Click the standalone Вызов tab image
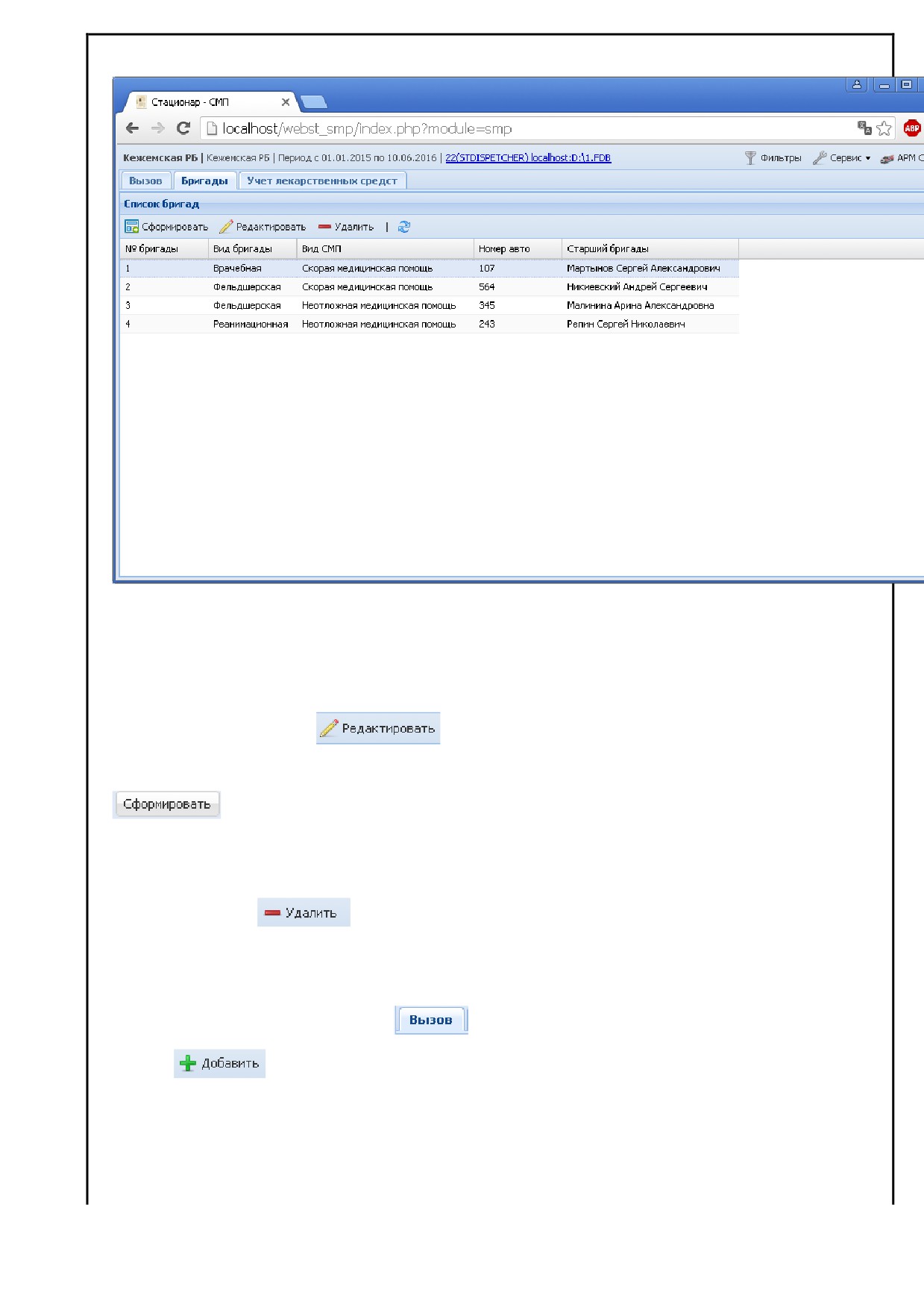 tap(431, 1020)
